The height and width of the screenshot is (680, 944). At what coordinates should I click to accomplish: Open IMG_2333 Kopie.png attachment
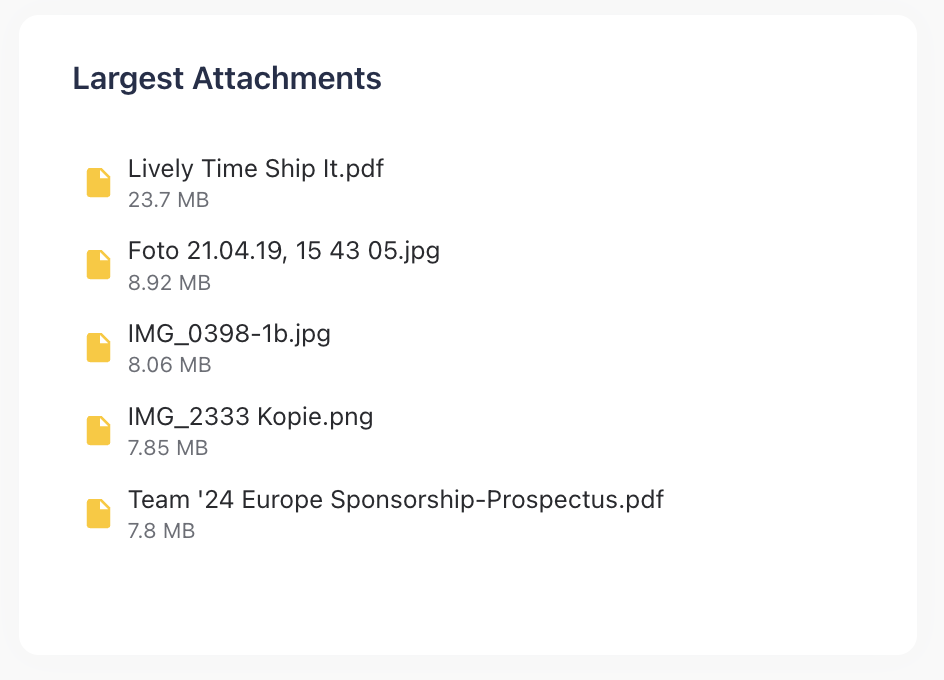(250, 416)
